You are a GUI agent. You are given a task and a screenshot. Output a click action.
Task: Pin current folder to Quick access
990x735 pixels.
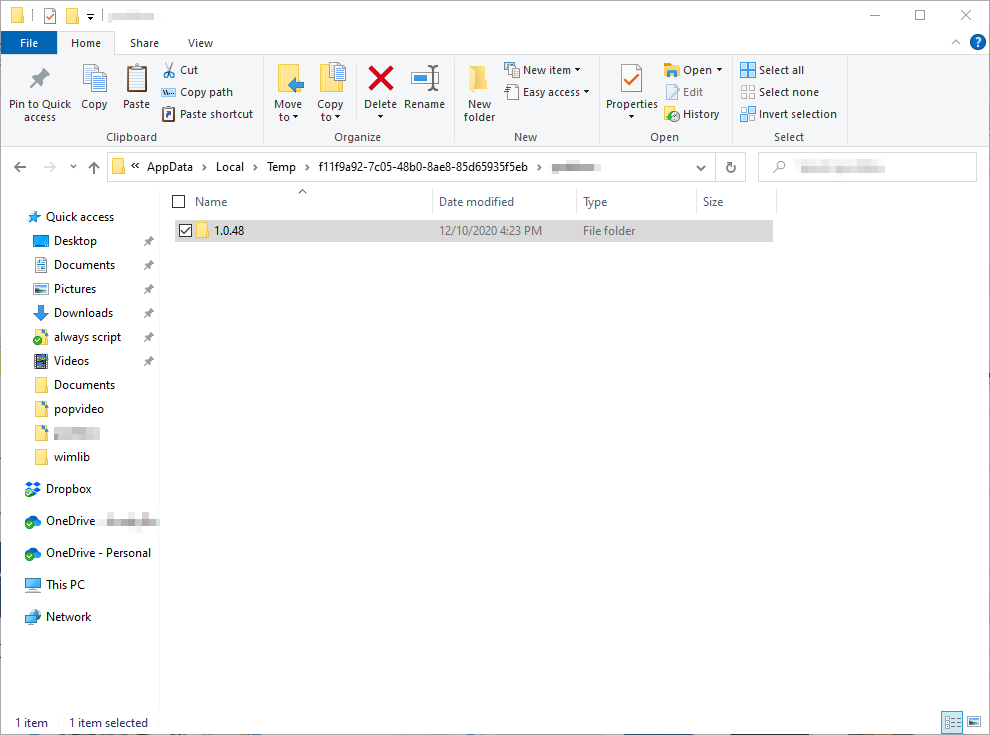coord(39,92)
